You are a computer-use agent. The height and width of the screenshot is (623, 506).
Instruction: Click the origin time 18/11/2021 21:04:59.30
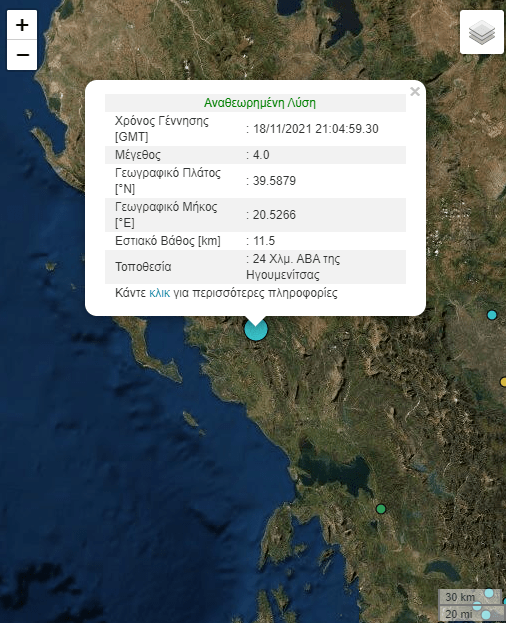coord(316,129)
